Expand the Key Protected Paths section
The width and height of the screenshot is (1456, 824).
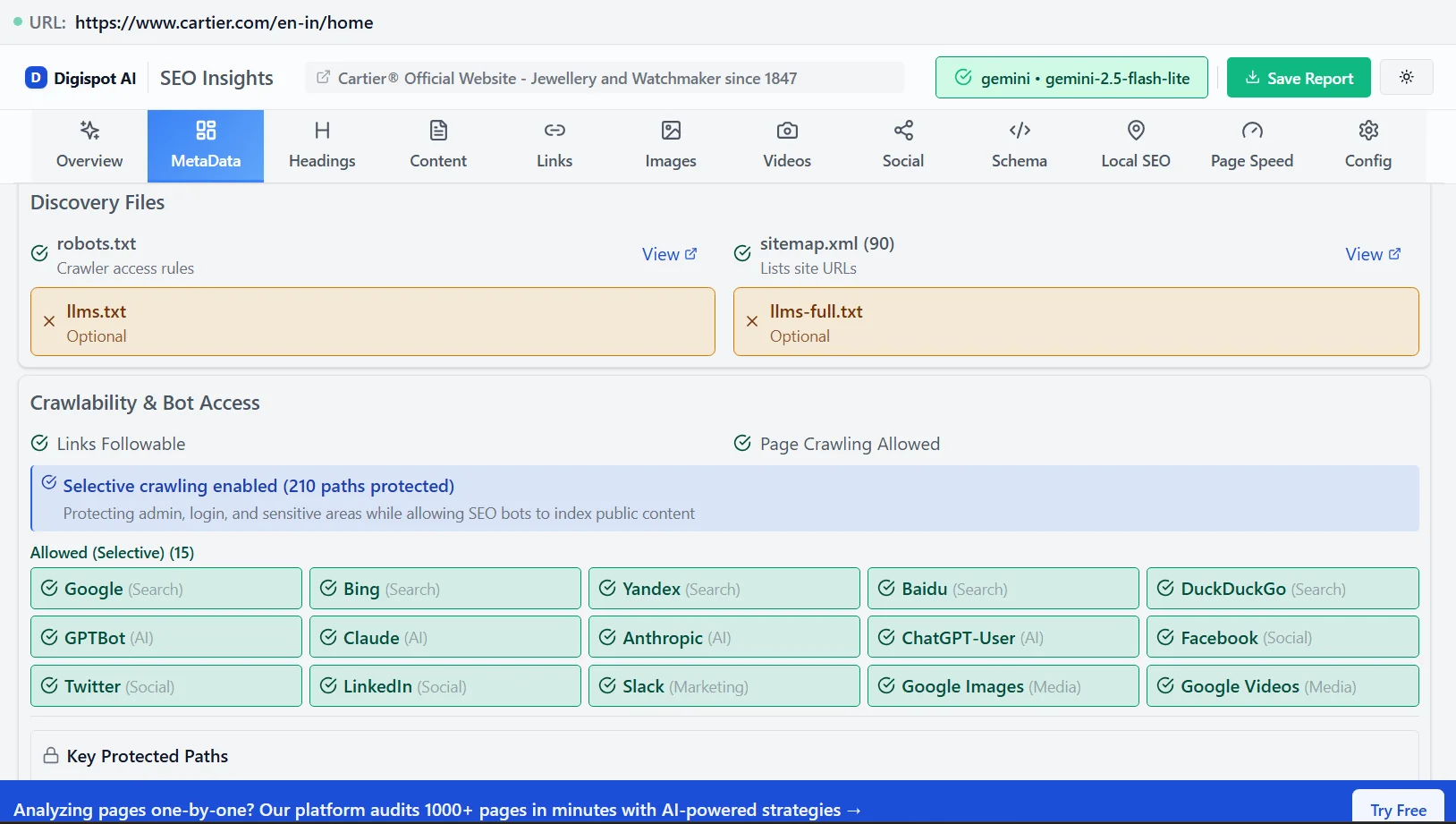[x=148, y=756]
